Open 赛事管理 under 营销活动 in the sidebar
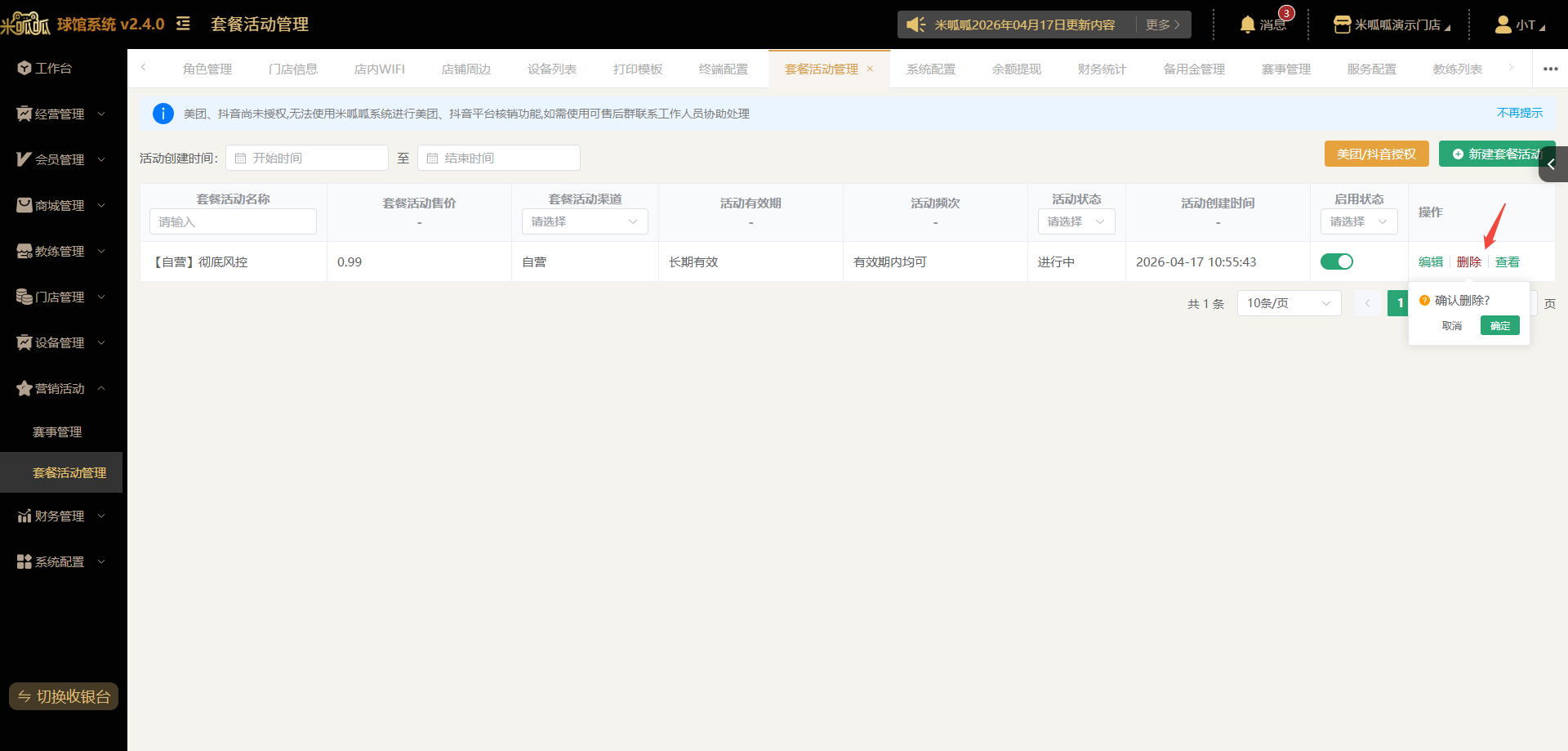The image size is (1568, 751). [57, 431]
